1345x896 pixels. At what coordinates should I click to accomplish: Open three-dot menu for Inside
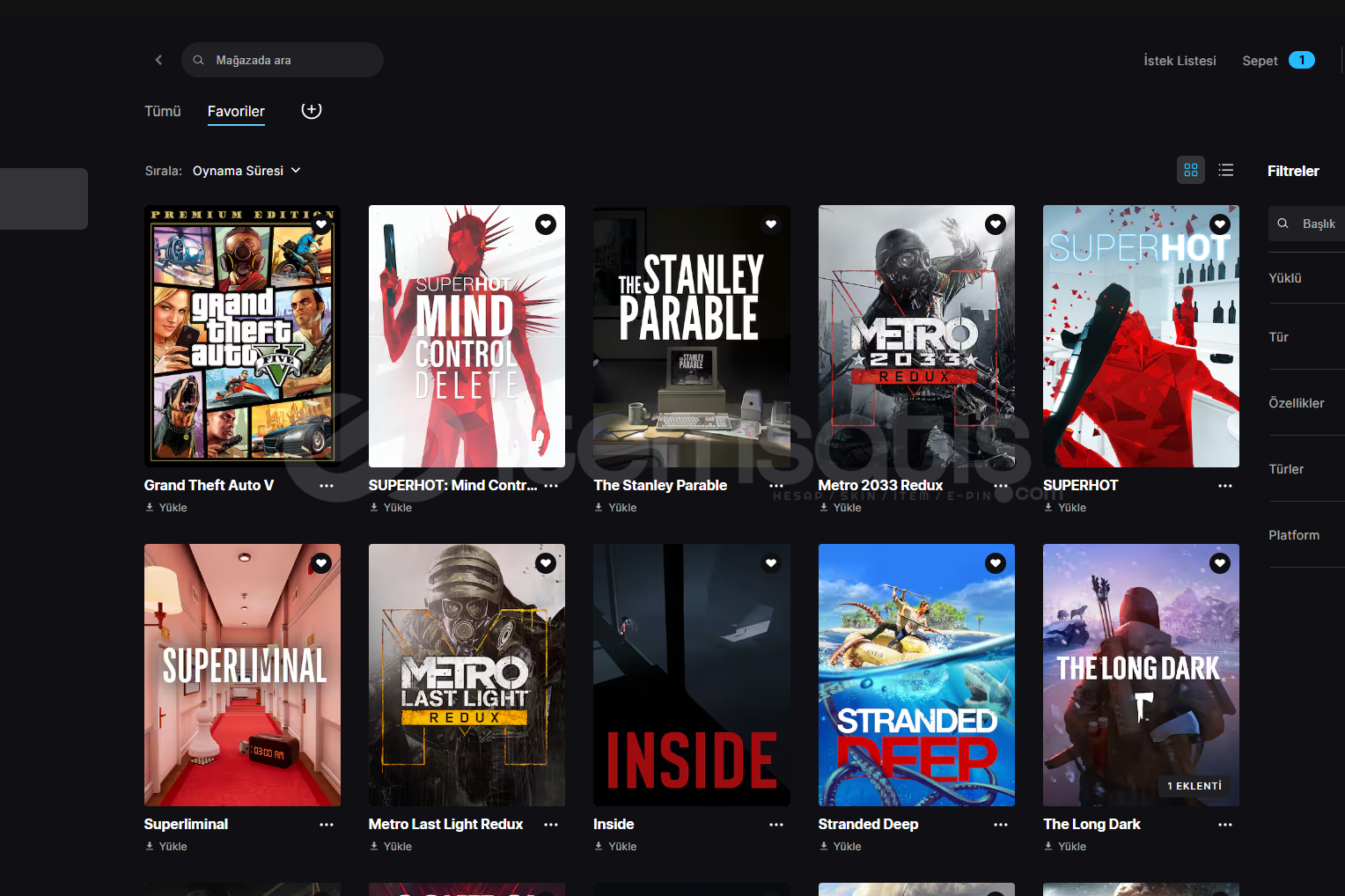click(x=776, y=825)
